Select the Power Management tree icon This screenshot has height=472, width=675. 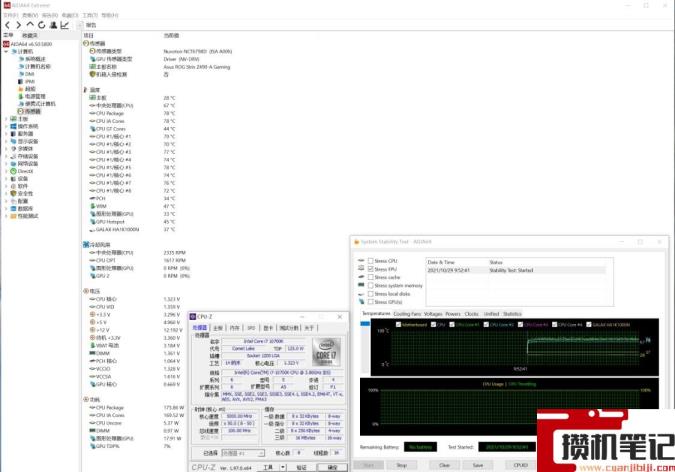pyautogui.click(x=20, y=96)
